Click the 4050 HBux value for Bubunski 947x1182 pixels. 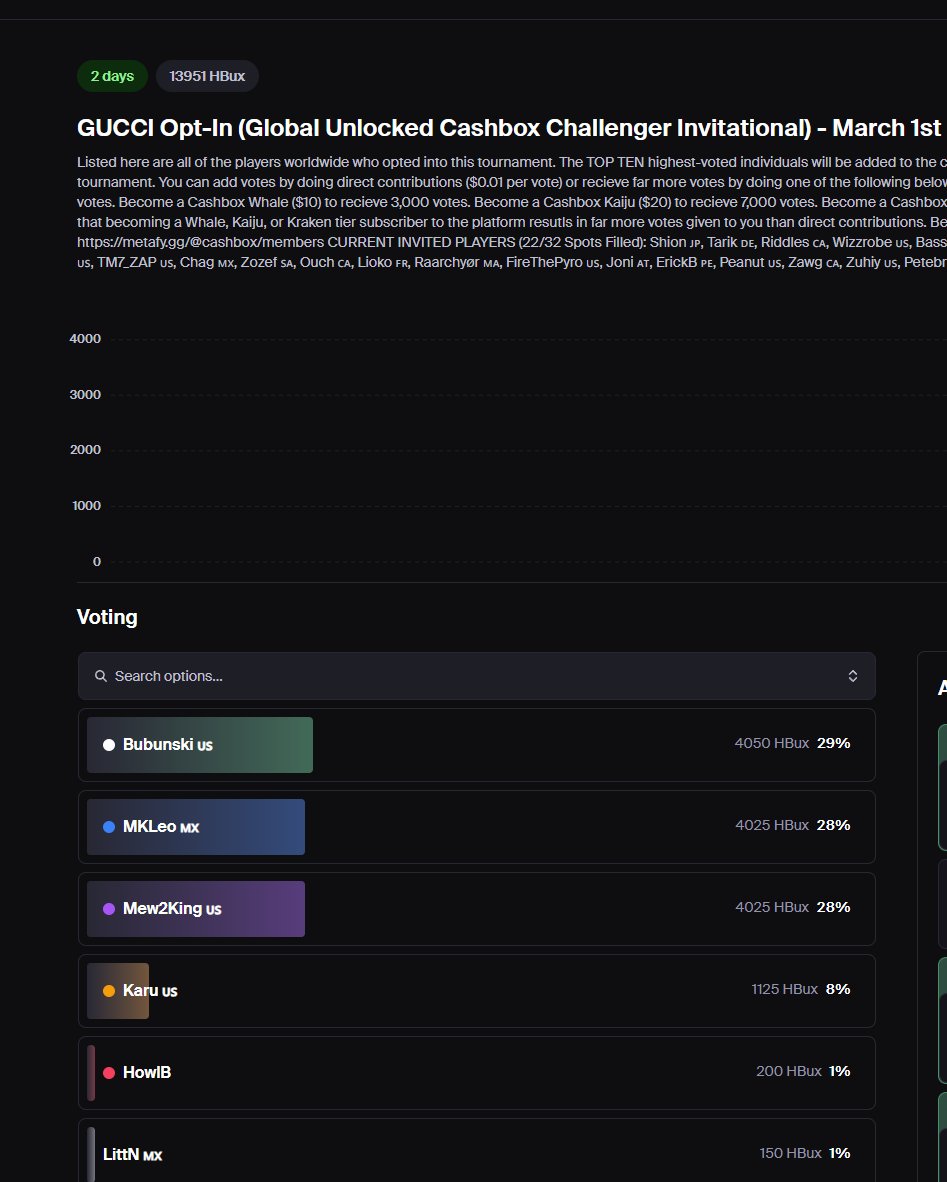tap(772, 743)
